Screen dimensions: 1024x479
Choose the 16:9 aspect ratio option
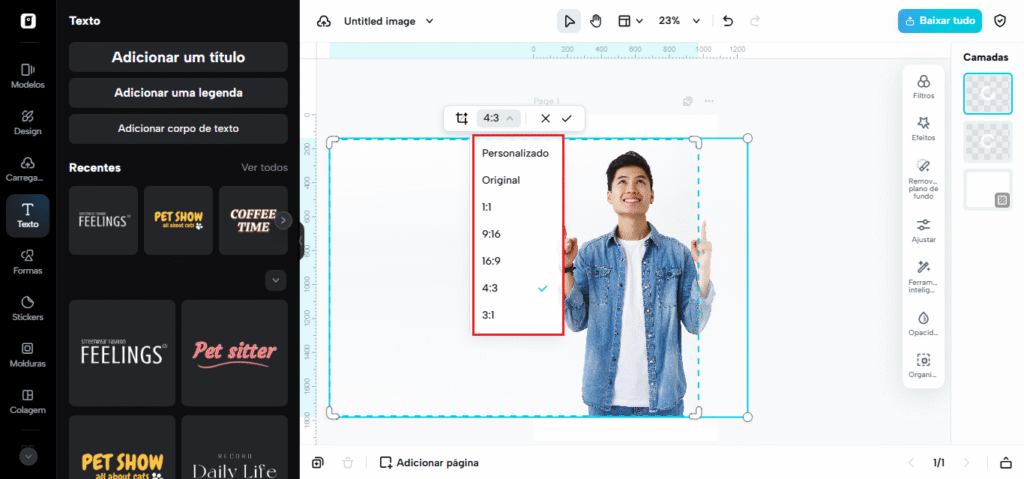pyautogui.click(x=492, y=261)
